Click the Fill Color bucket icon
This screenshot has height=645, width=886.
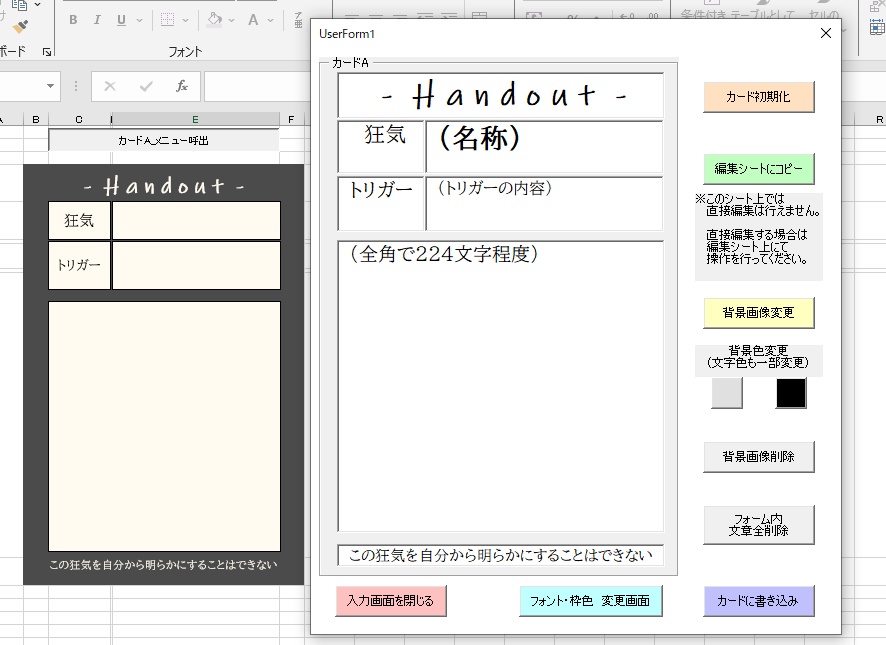click(215, 20)
